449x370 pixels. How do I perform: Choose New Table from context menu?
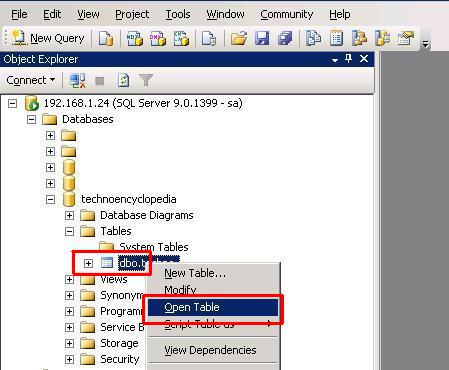tap(213, 273)
